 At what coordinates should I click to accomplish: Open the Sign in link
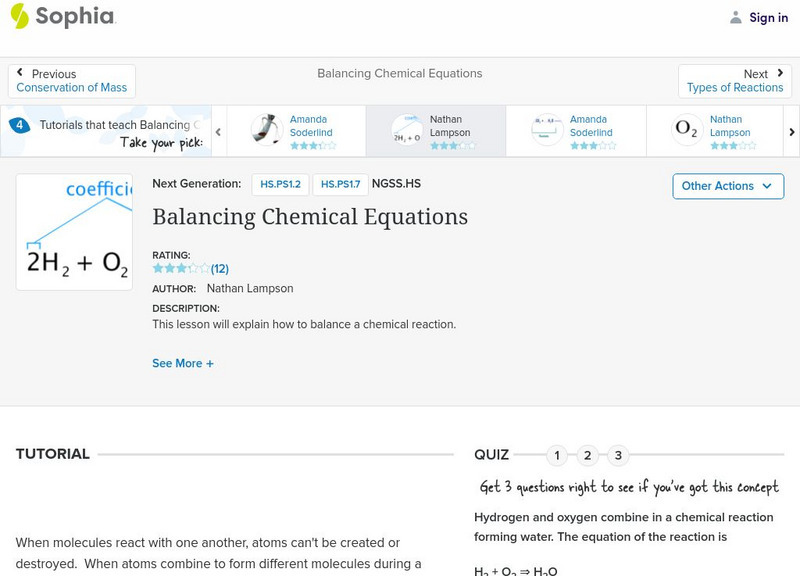pyautogui.click(x=768, y=17)
